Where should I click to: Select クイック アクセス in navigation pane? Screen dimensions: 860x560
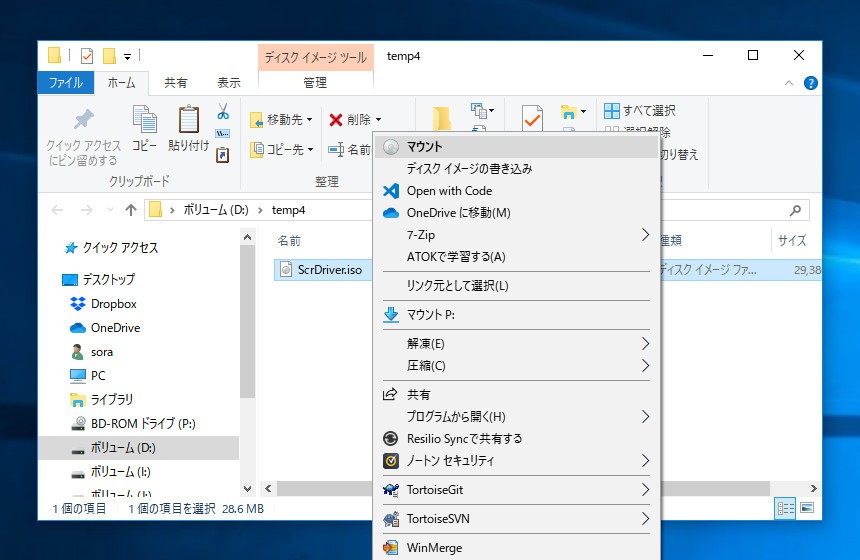pos(120,248)
